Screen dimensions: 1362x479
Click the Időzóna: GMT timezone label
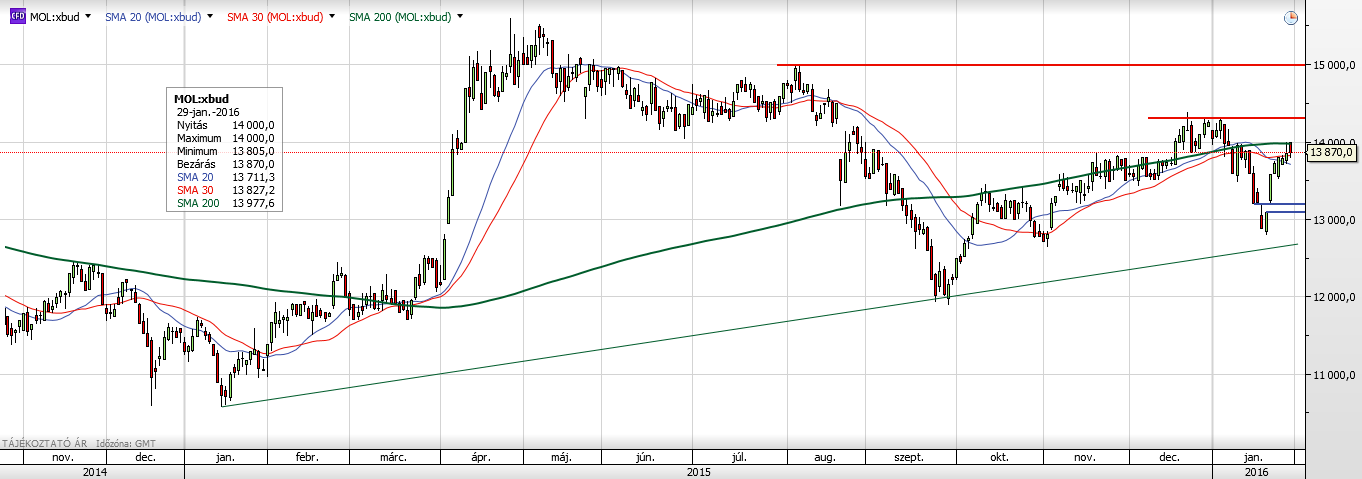[x=126, y=441]
